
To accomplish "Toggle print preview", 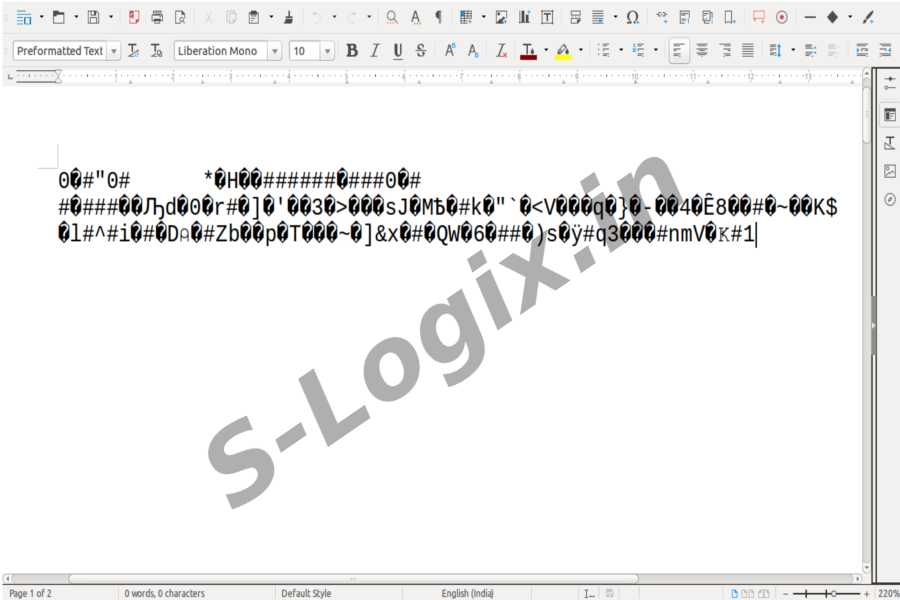I will 180,17.
